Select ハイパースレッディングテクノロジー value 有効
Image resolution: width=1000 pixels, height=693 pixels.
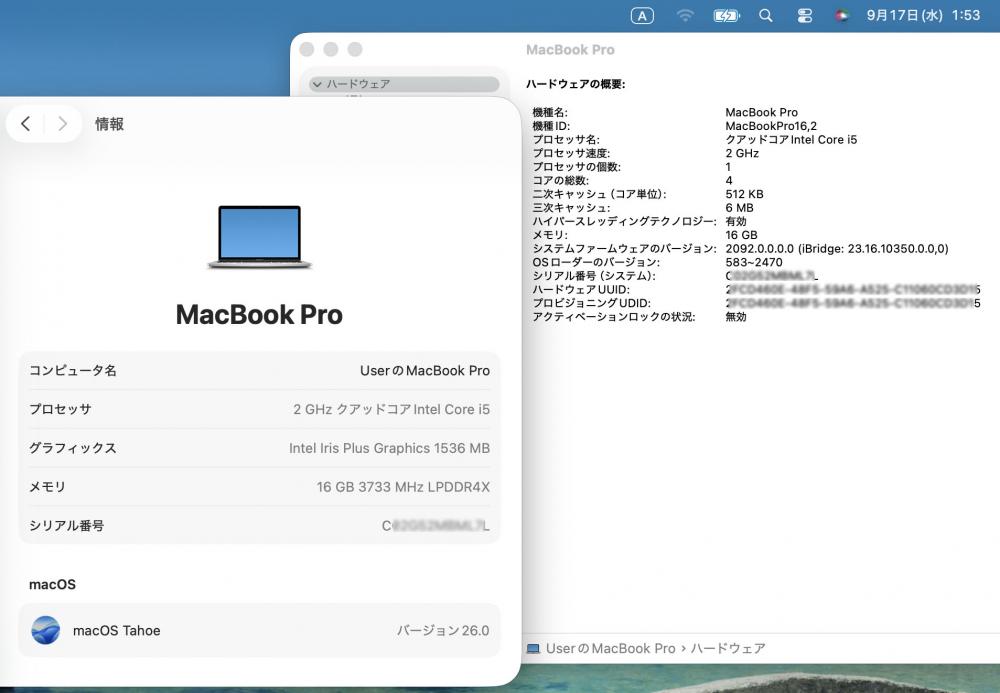[736, 221]
